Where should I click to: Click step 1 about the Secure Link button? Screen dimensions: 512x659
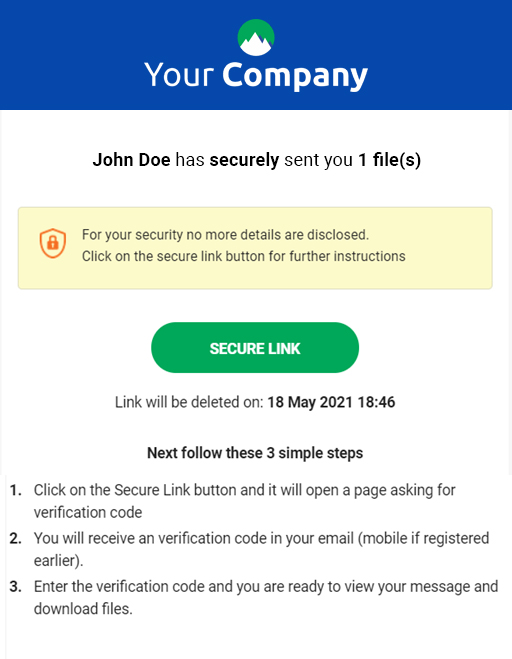click(x=245, y=501)
